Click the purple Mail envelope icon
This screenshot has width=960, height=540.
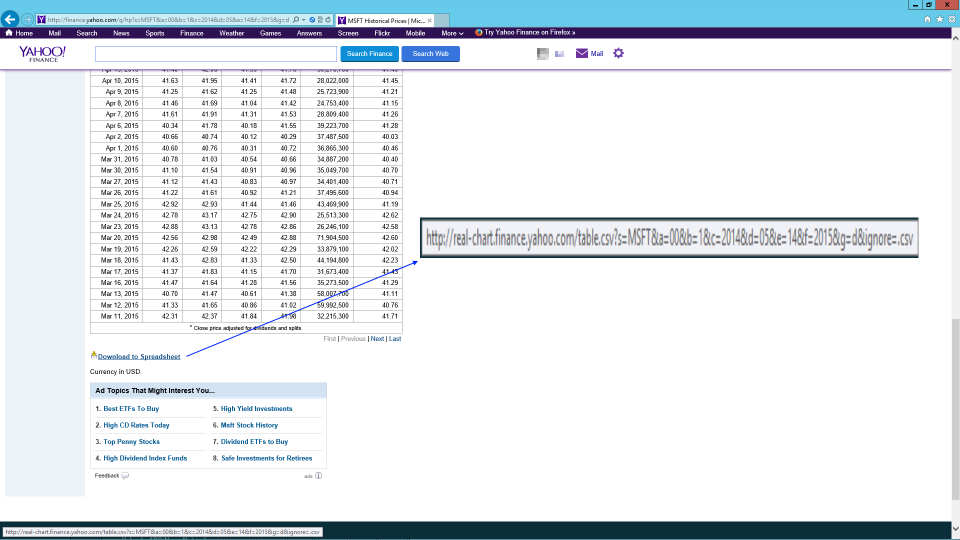(x=582, y=53)
